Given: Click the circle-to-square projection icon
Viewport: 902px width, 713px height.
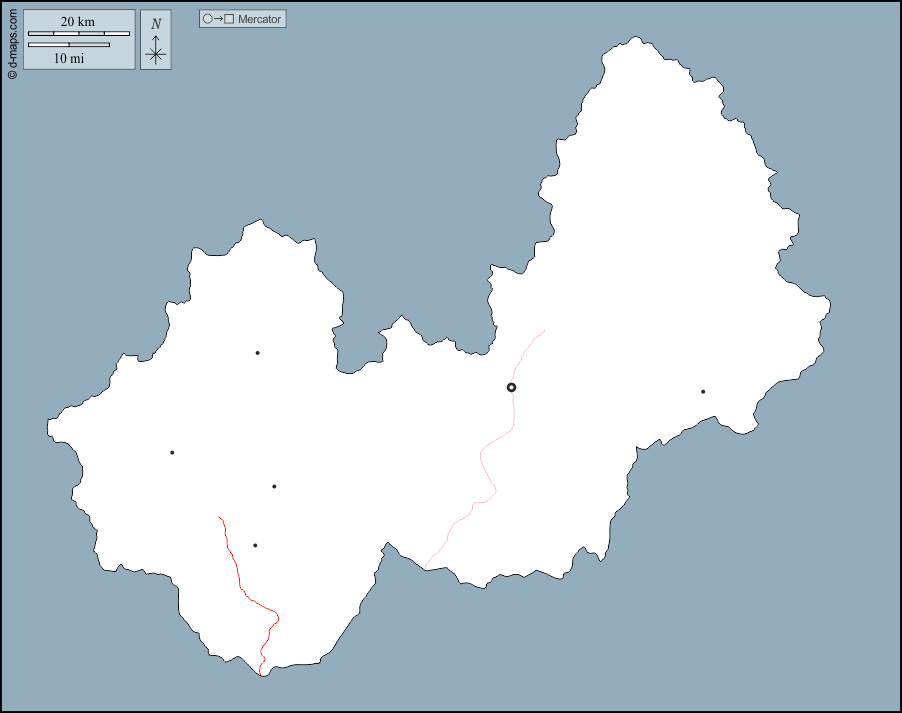Looking at the screenshot, I should click(218, 19).
